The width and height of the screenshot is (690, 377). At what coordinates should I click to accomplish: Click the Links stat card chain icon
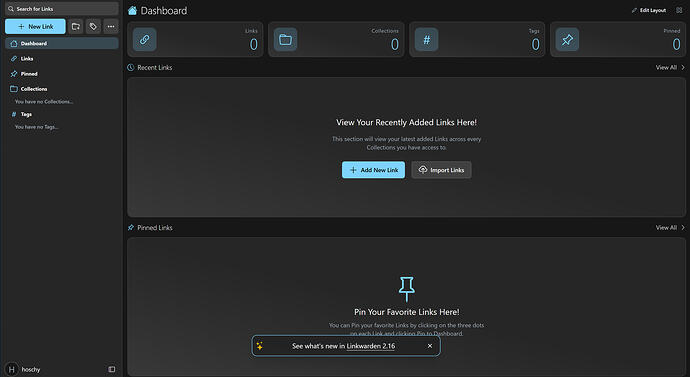click(x=144, y=40)
